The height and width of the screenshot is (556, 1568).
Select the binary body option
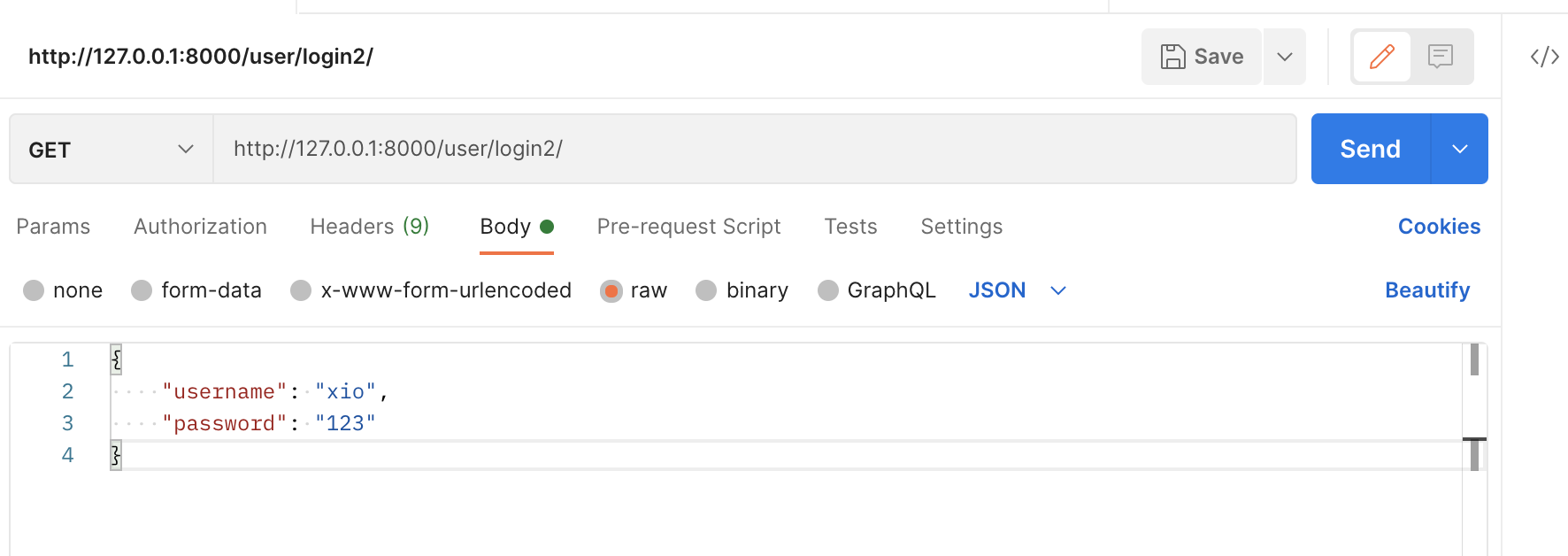pyautogui.click(x=706, y=290)
